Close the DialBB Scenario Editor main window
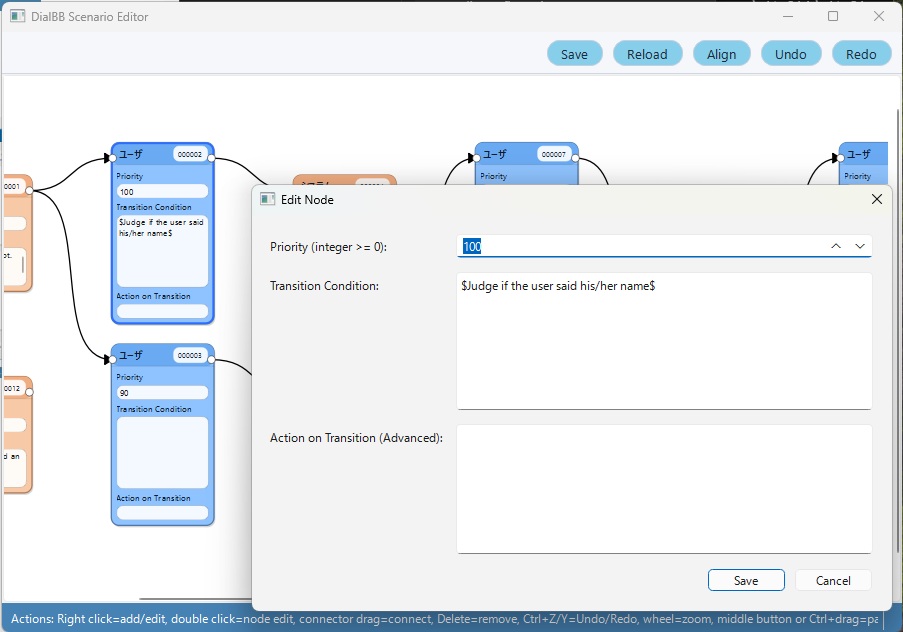Viewport: 903px width, 632px height. (879, 16)
